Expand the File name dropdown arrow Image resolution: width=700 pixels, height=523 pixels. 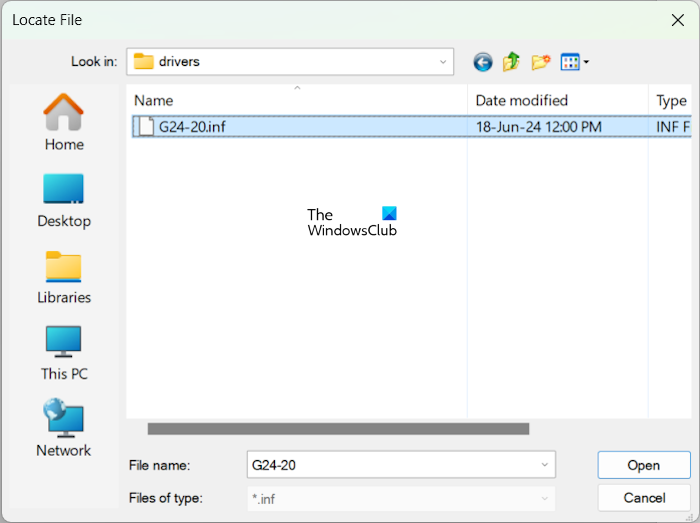545,465
